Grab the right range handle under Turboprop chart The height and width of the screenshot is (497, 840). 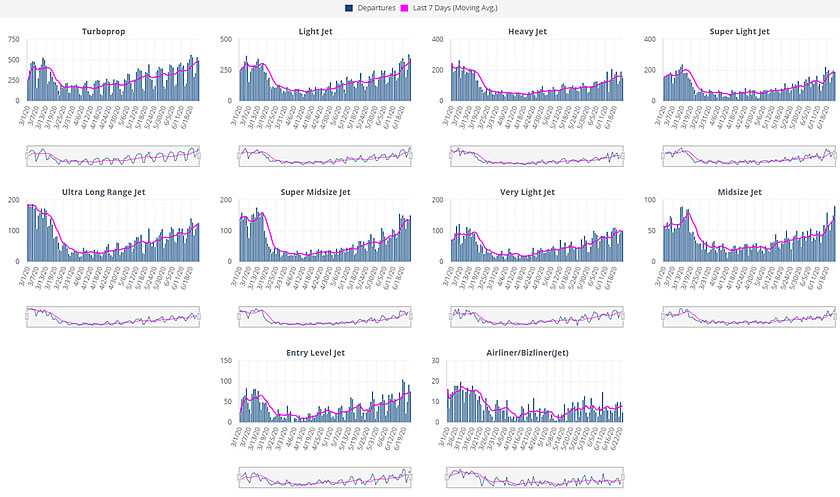click(x=199, y=156)
